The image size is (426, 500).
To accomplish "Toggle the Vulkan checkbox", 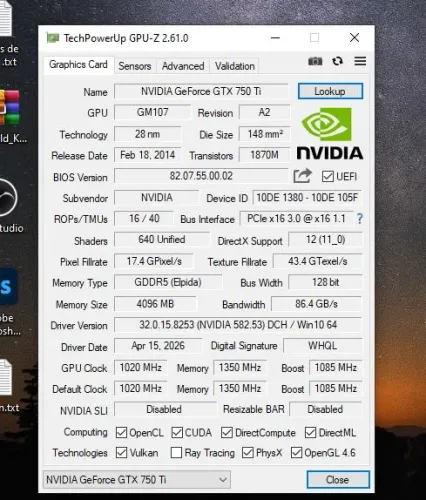I will coord(121,453).
